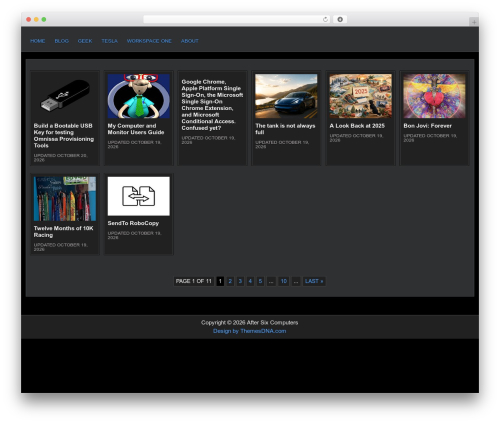Open the race medals thumbnail
This screenshot has width=500, height=423.
coord(65,199)
